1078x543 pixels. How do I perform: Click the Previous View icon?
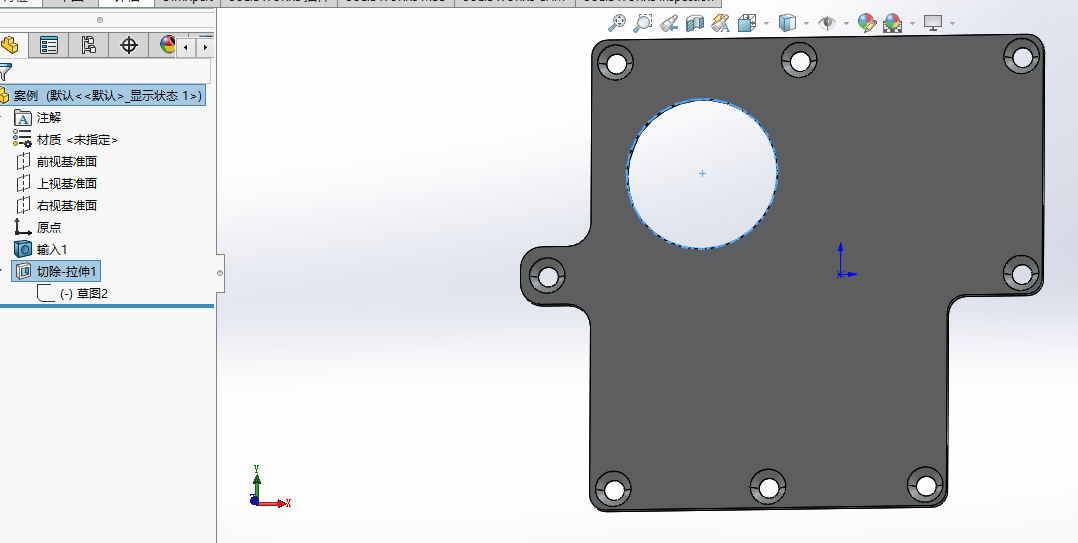tap(669, 23)
